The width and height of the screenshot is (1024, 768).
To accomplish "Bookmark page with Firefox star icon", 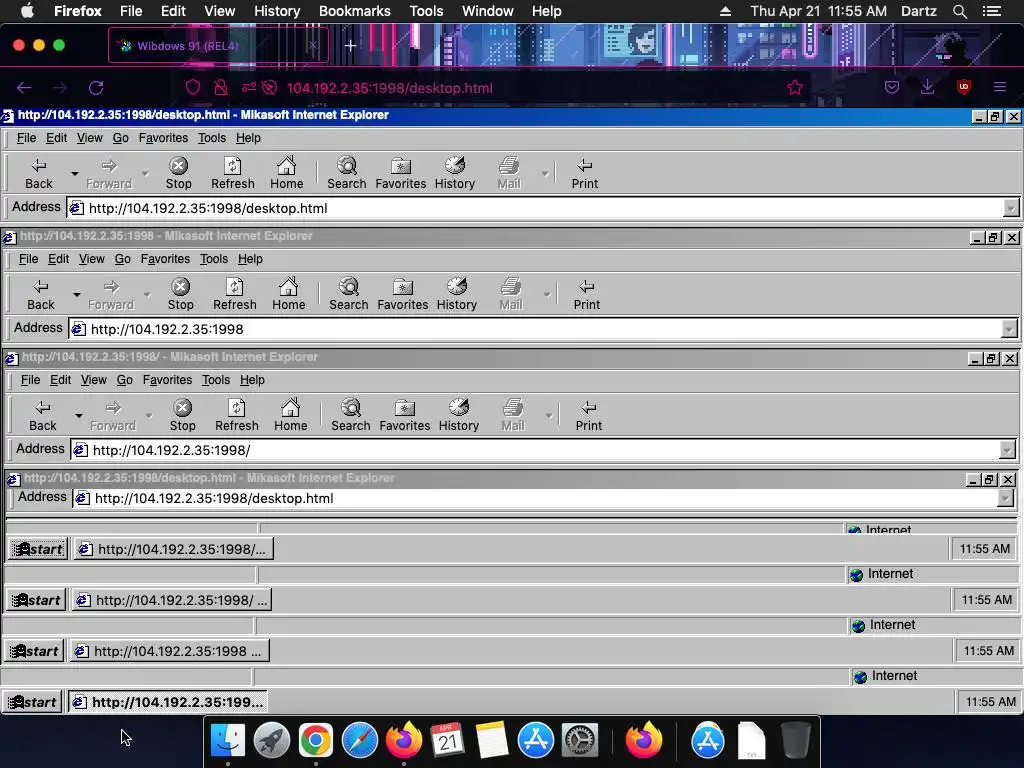I will 795,88.
